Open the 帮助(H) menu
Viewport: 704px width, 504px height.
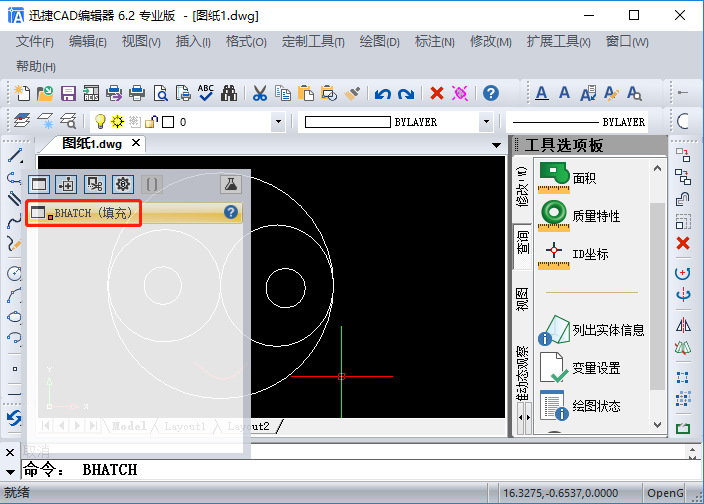35,66
